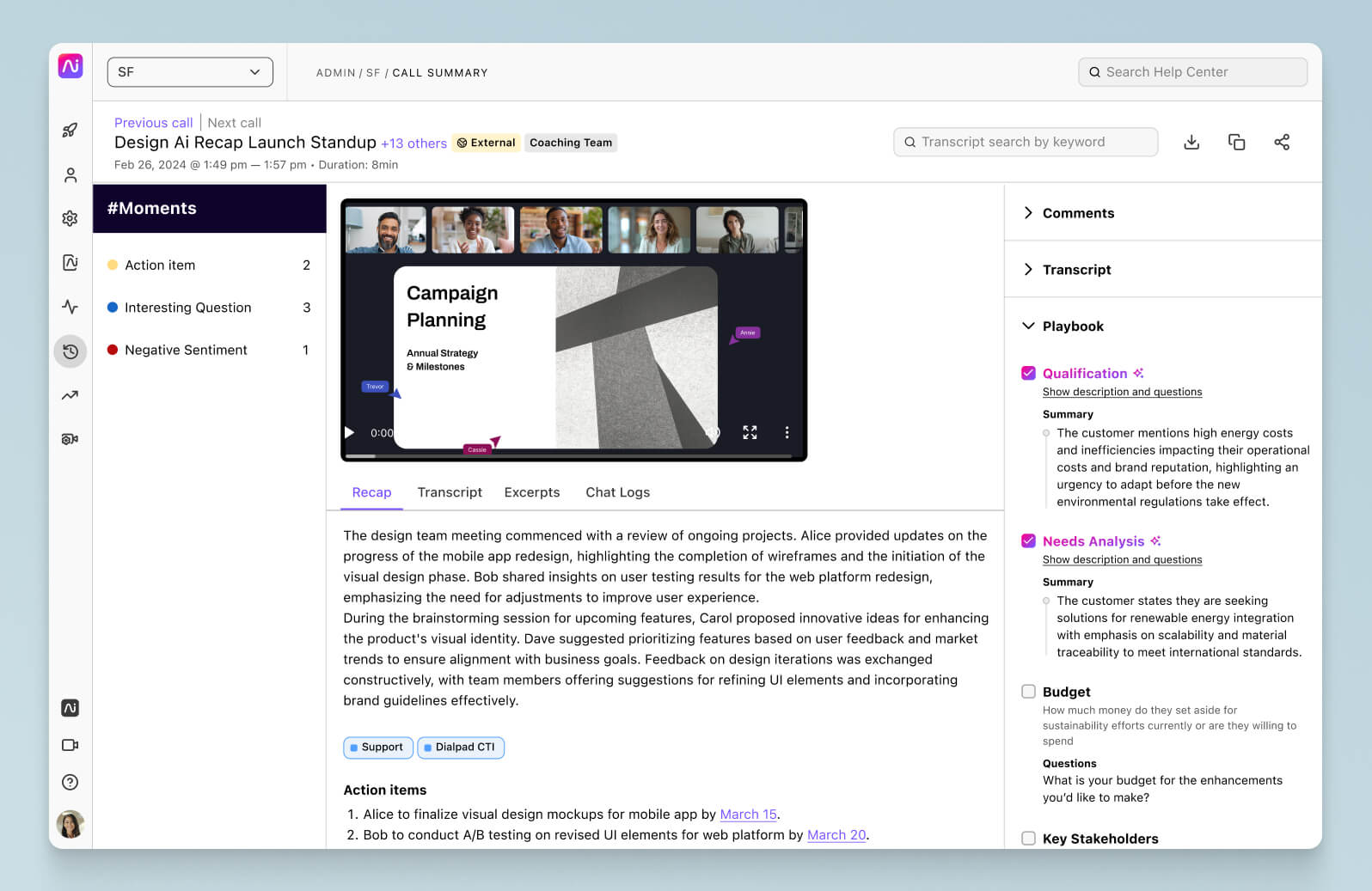Viewport: 1372px width, 891px height.
Task: Check the Budget playbook checkbox
Action: click(x=1028, y=692)
